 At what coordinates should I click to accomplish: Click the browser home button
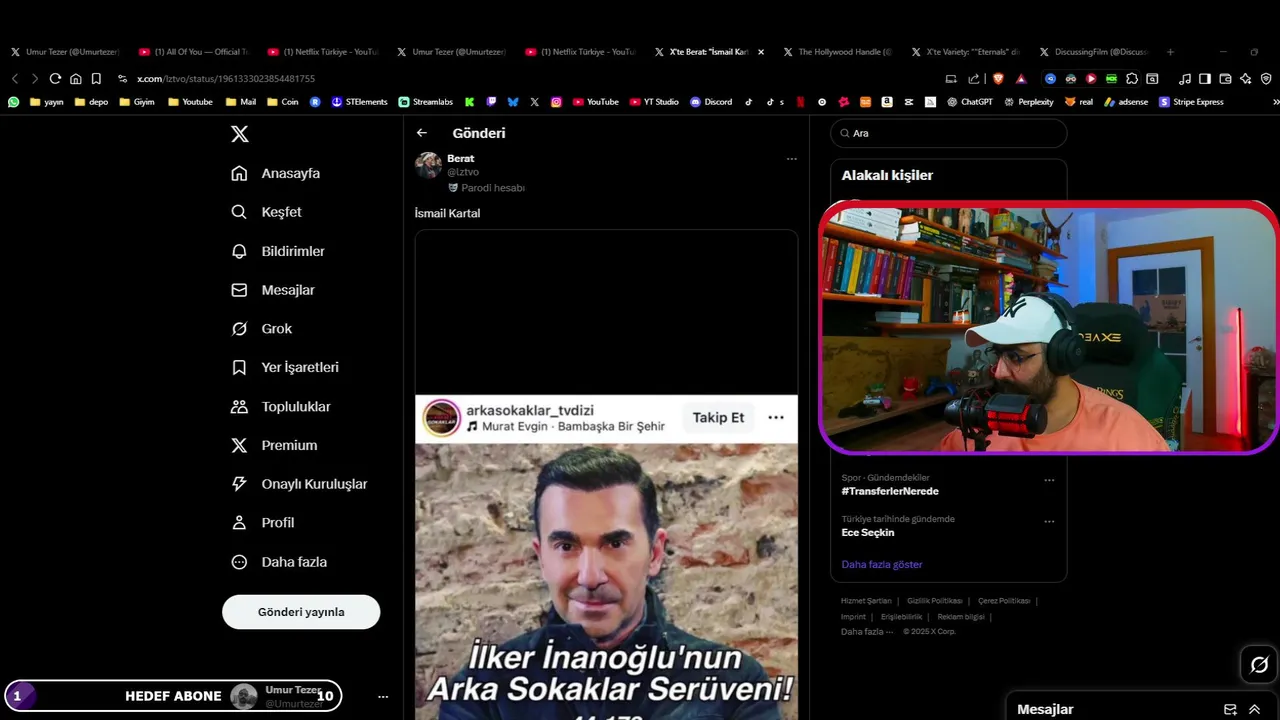coord(76,78)
